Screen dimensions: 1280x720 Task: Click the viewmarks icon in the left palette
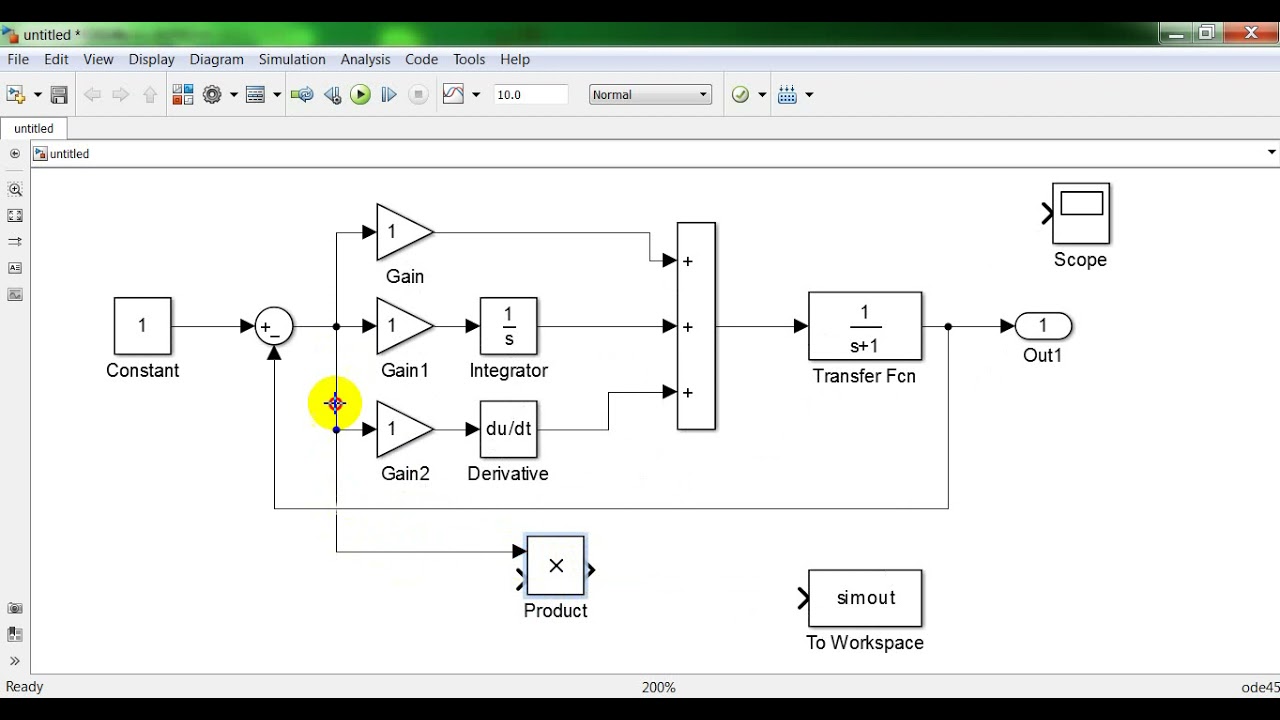(x=15, y=634)
